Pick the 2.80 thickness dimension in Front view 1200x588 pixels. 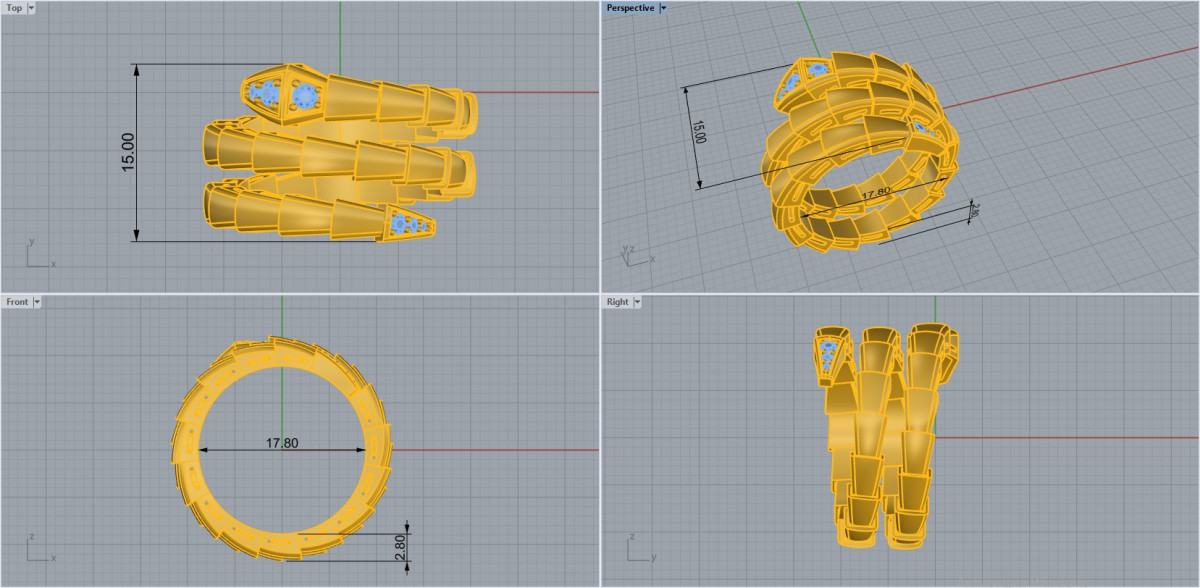400,546
